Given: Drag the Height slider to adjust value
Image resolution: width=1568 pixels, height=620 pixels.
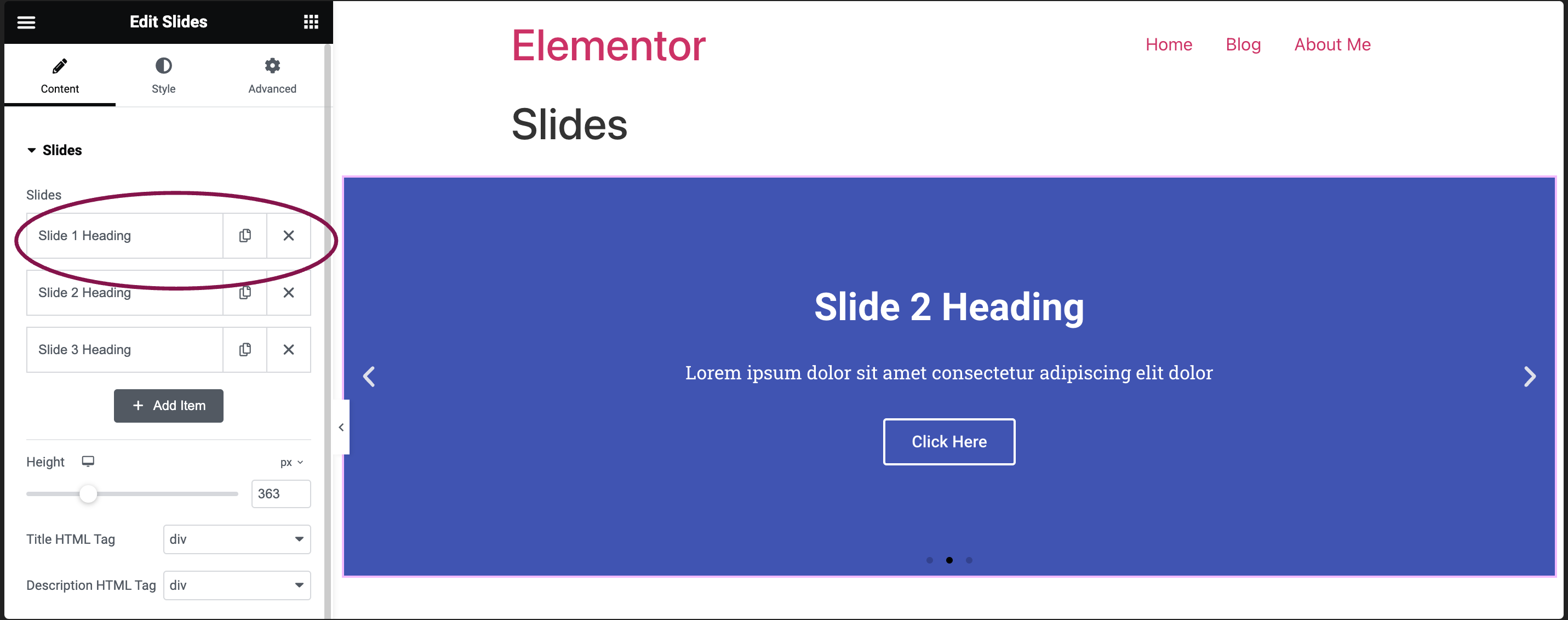Looking at the screenshot, I should point(87,494).
